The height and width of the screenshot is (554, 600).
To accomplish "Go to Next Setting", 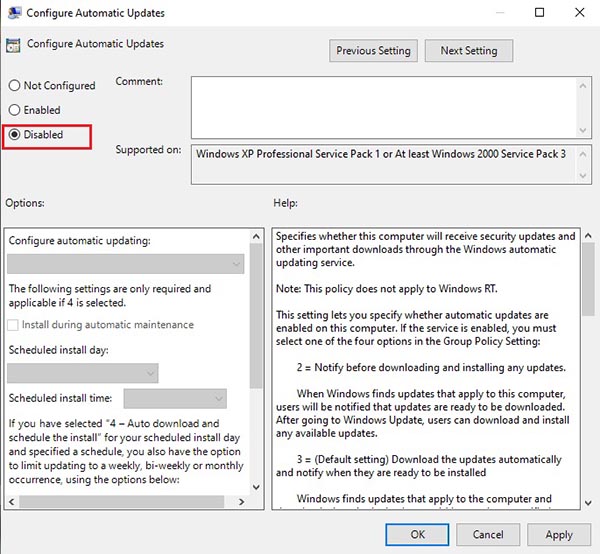I will (x=469, y=51).
